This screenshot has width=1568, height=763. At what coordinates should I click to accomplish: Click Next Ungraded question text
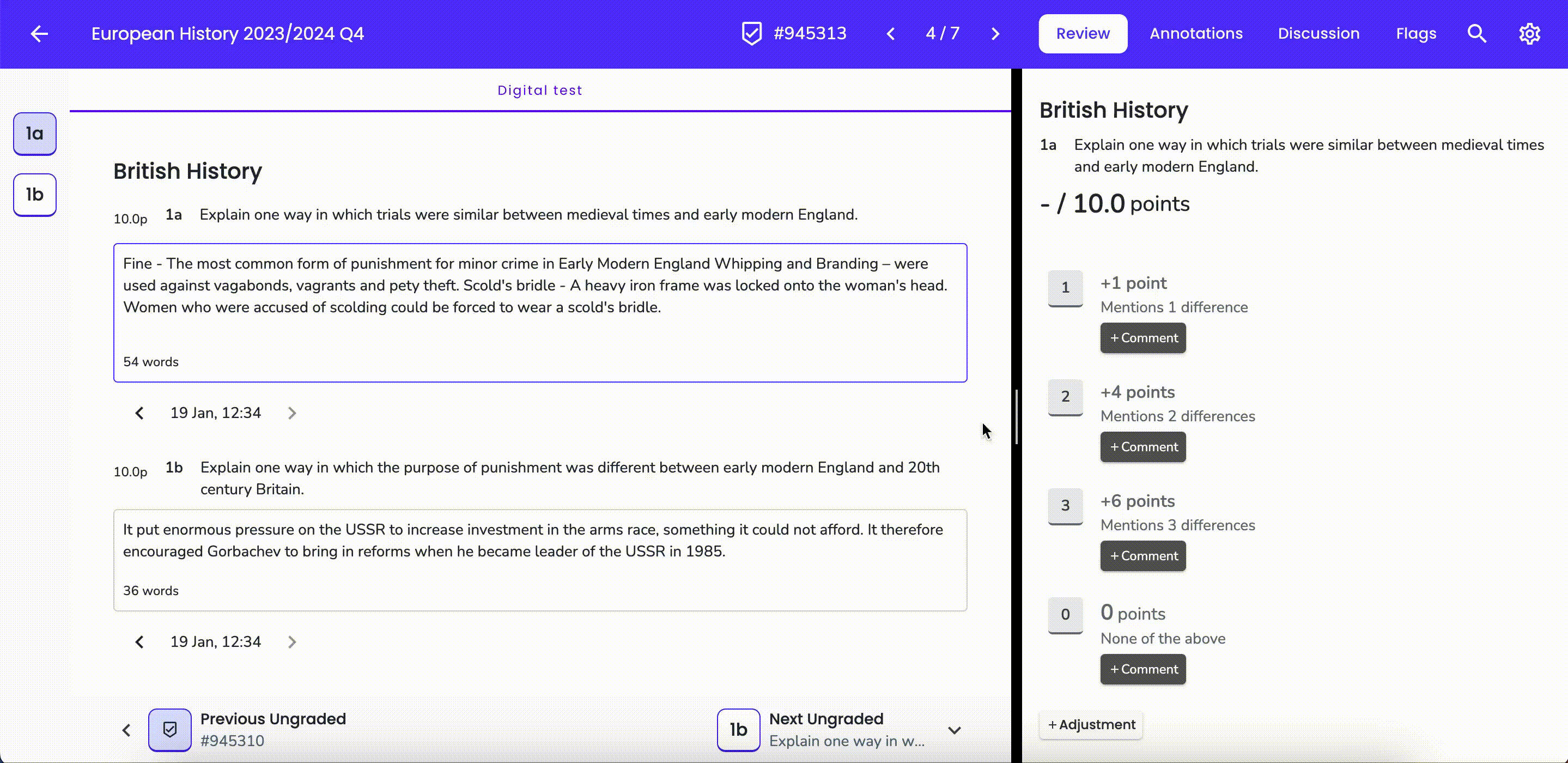[847, 741]
